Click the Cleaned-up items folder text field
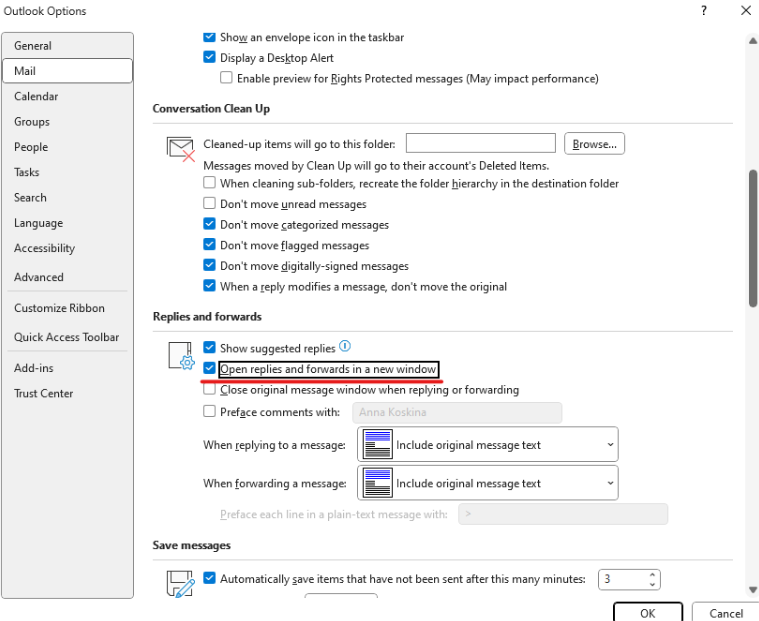The image size is (759, 621). [480, 144]
